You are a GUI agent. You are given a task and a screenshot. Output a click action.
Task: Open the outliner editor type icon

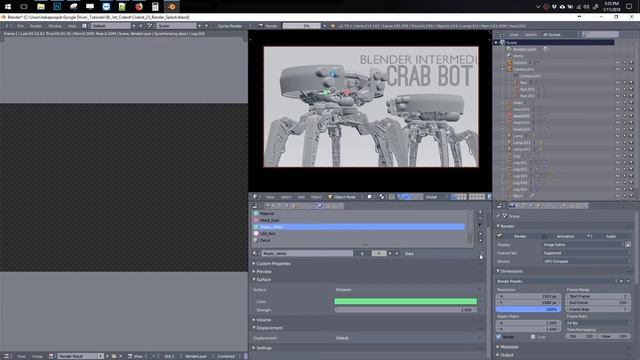pos(500,35)
